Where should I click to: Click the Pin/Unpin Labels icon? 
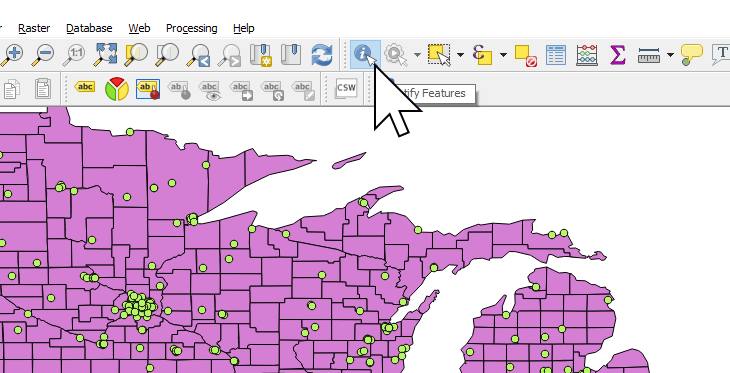[179, 89]
